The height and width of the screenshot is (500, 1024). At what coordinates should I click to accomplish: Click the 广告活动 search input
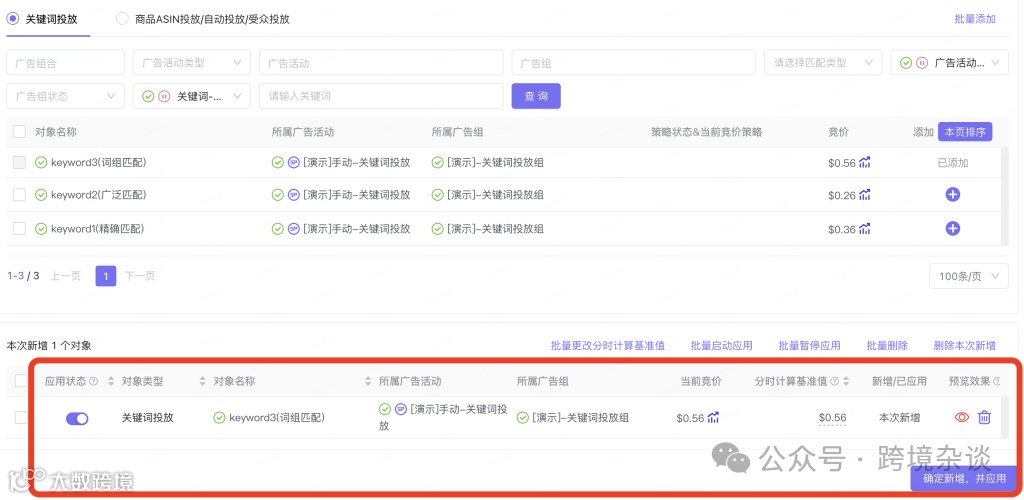coord(381,63)
